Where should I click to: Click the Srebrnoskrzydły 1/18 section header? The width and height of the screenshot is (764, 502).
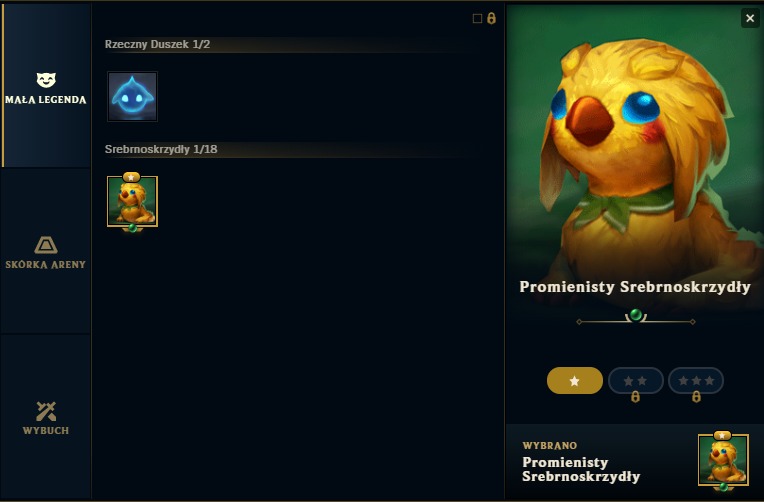tap(161, 149)
